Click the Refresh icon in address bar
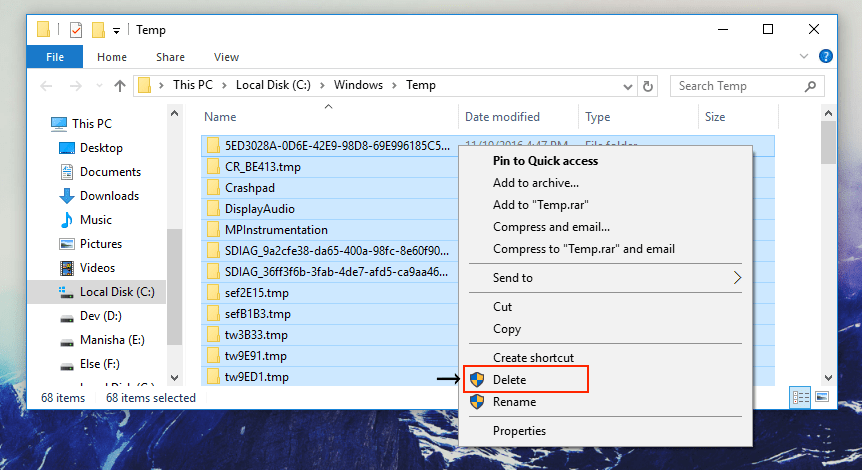This screenshot has height=470, width=862. [648, 86]
